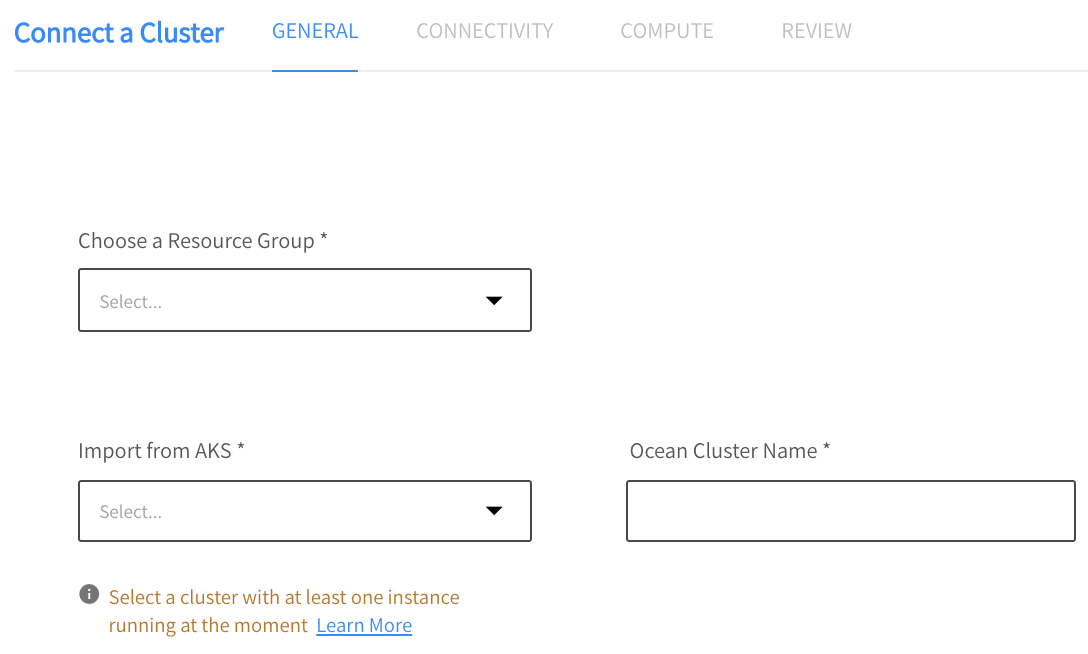This screenshot has height=654, width=1088.
Task: Follow the Learn More link
Action: pyautogui.click(x=364, y=626)
